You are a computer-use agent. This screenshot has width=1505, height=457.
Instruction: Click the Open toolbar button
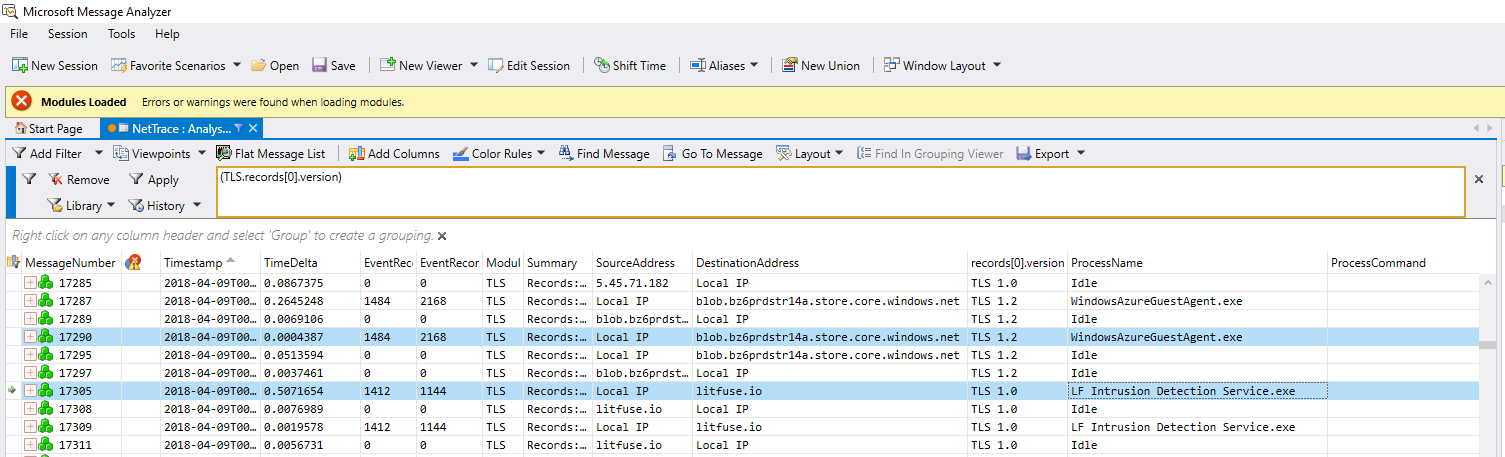pos(275,65)
